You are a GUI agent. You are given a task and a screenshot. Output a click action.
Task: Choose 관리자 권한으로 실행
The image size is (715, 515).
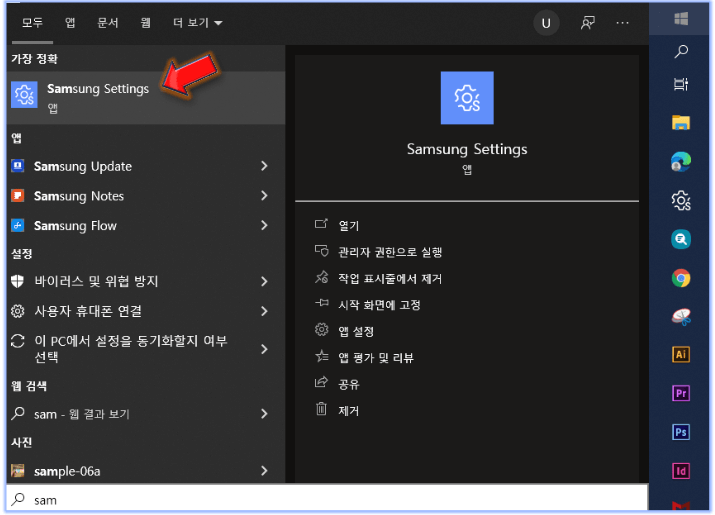coord(390,252)
